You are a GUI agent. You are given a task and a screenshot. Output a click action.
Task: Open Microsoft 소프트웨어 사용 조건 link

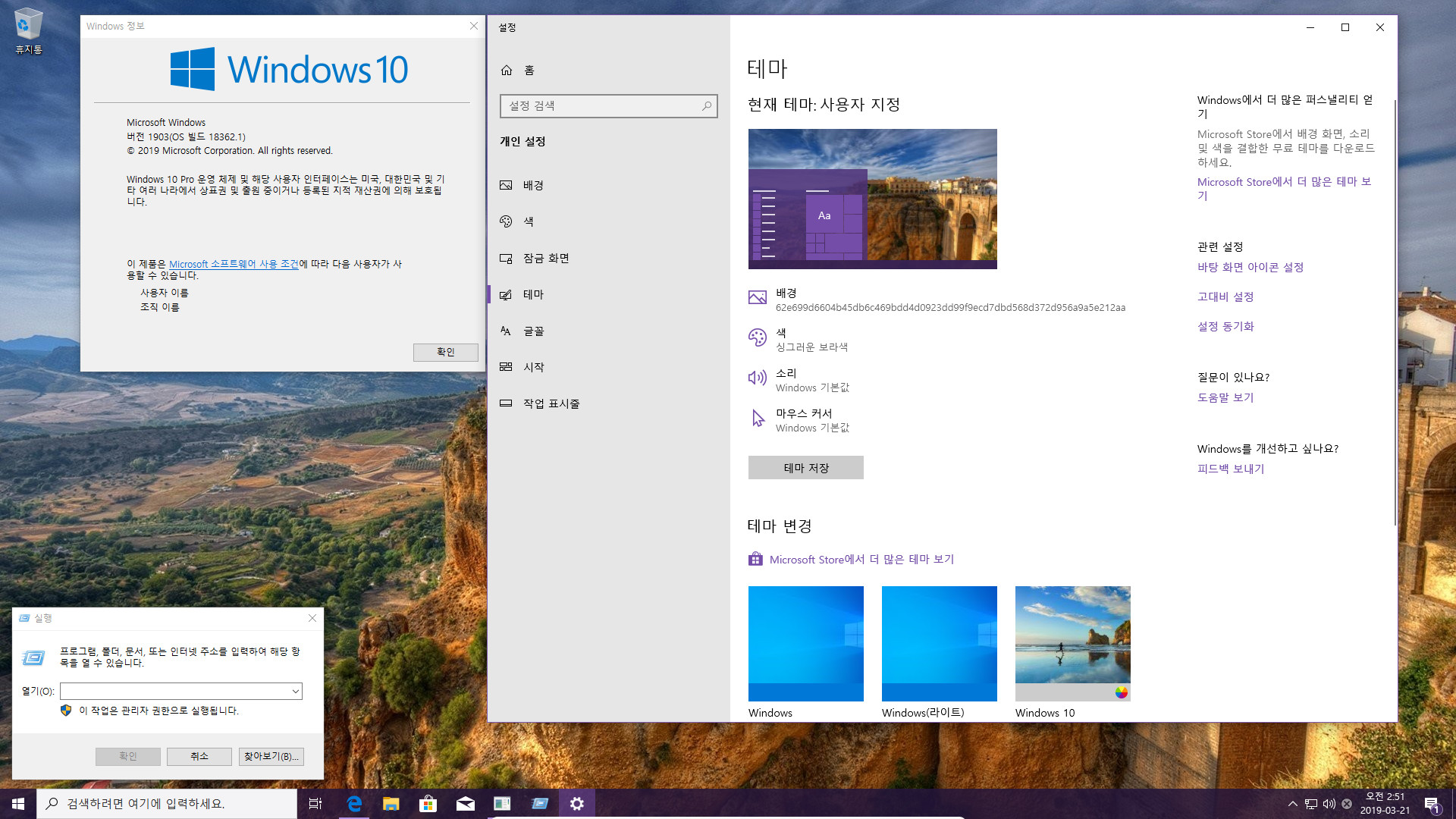tap(234, 264)
